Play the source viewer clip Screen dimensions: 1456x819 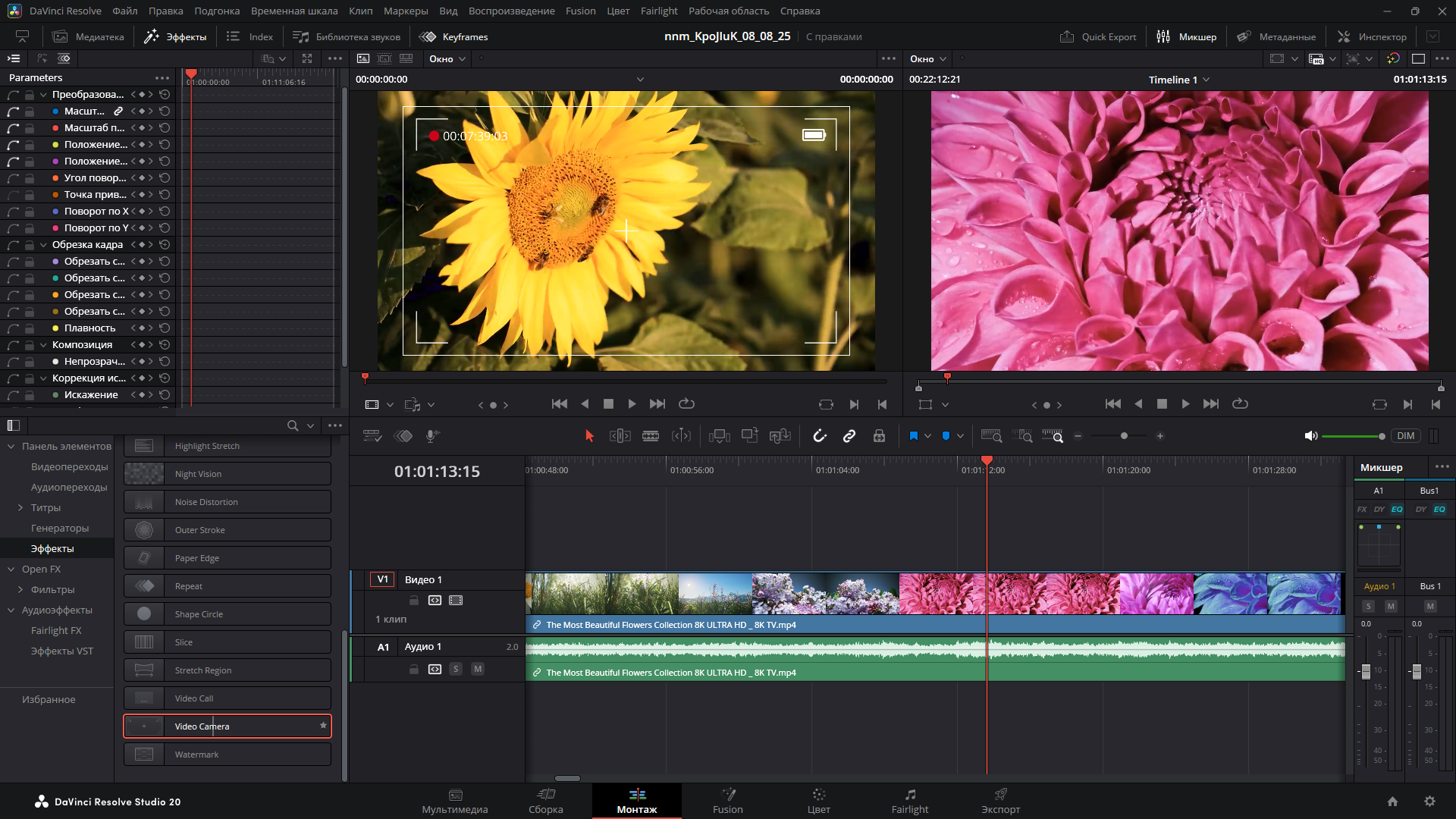[x=632, y=404]
